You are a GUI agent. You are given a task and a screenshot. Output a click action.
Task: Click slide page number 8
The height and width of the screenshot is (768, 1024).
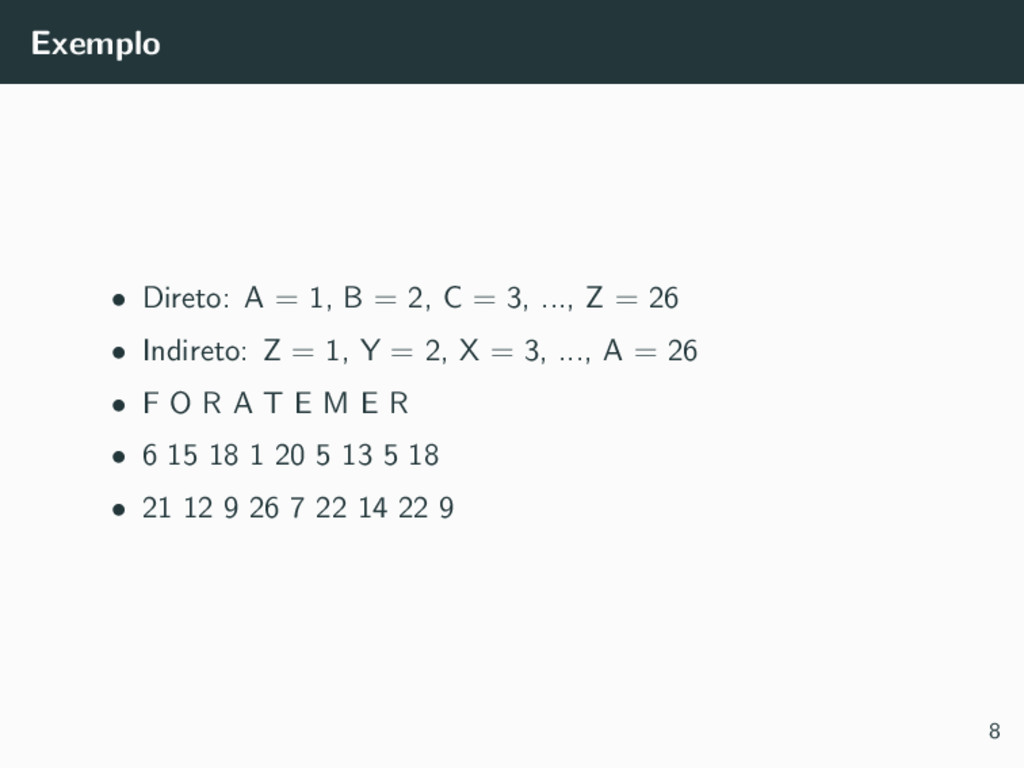(x=994, y=731)
